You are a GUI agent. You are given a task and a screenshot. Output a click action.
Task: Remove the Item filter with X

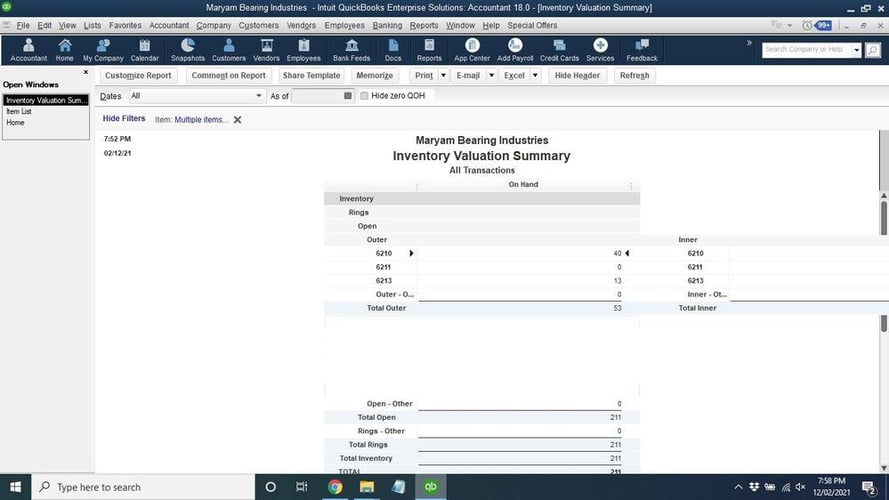(238, 120)
